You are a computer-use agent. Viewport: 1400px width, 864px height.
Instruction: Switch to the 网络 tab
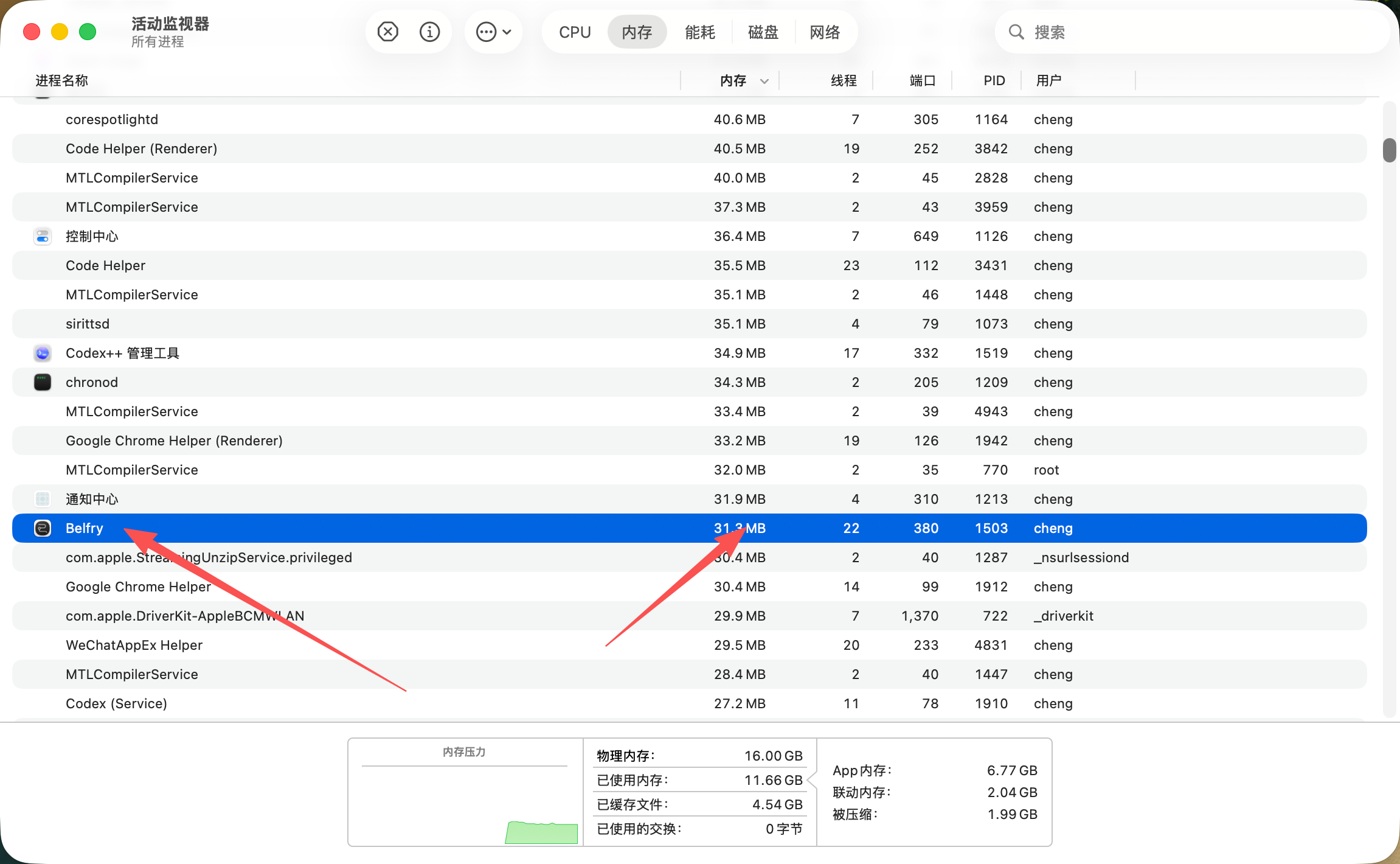(825, 32)
